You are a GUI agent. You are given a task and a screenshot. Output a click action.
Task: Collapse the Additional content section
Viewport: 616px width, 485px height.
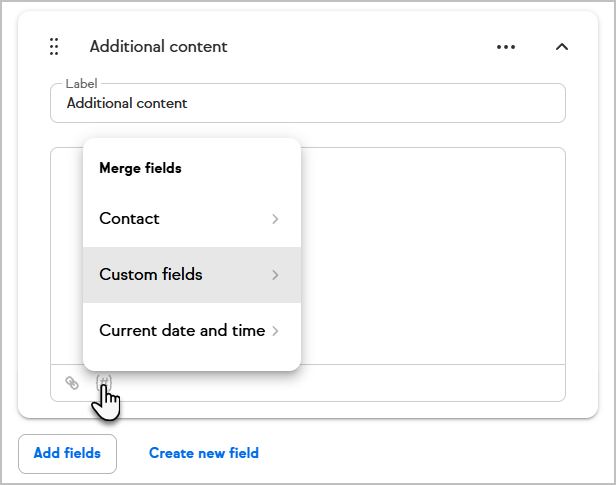pyautogui.click(x=562, y=47)
